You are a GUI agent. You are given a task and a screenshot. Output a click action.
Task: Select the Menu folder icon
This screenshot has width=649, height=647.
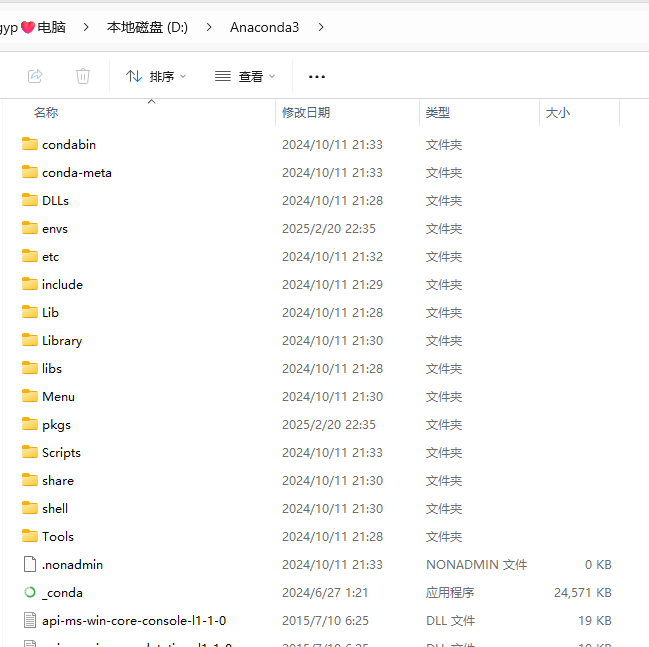30,396
